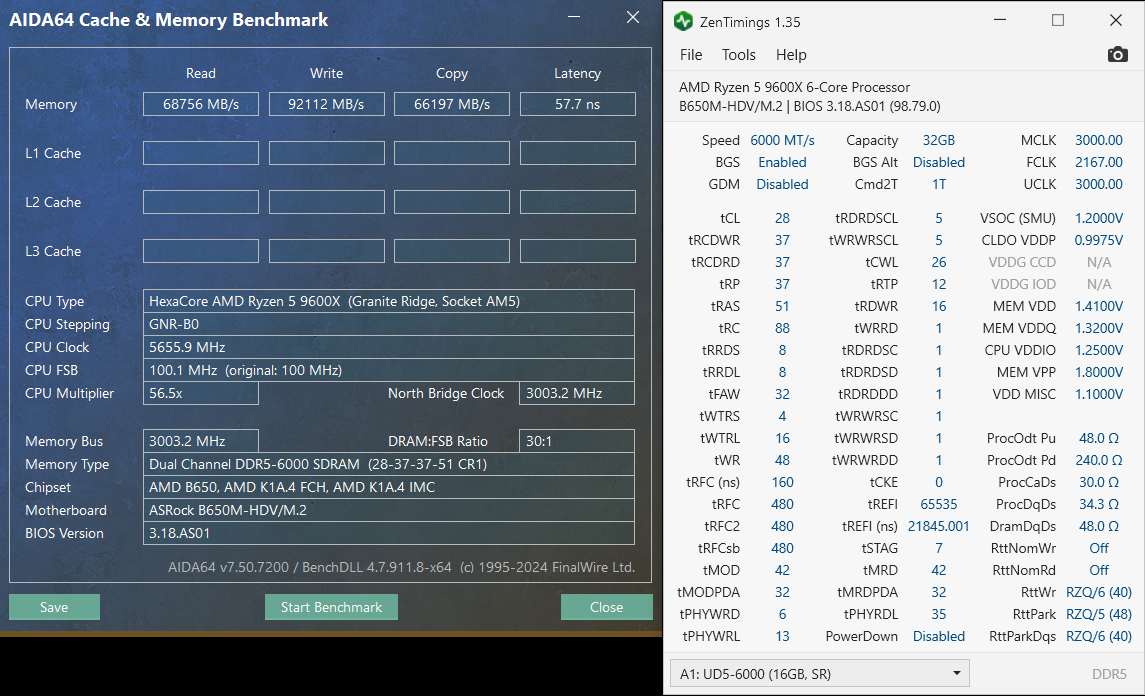Click the tRC value 88
Image resolution: width=1145 pixels, height=696 pixels.
tap(782, 328)
